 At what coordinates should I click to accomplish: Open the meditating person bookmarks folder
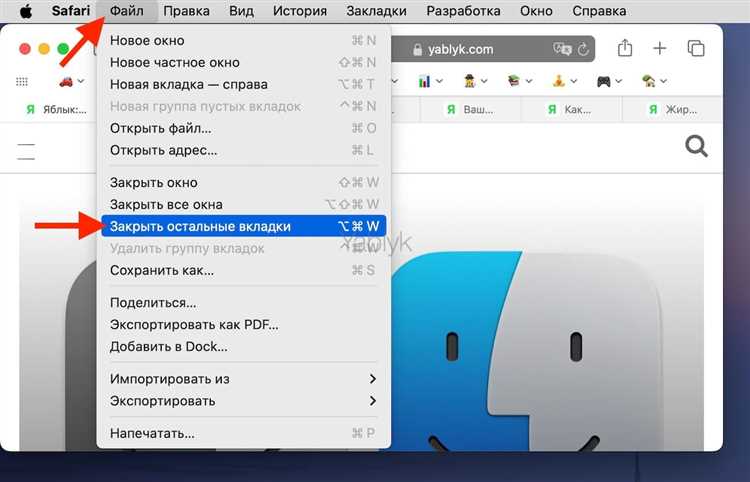[564, 81]
